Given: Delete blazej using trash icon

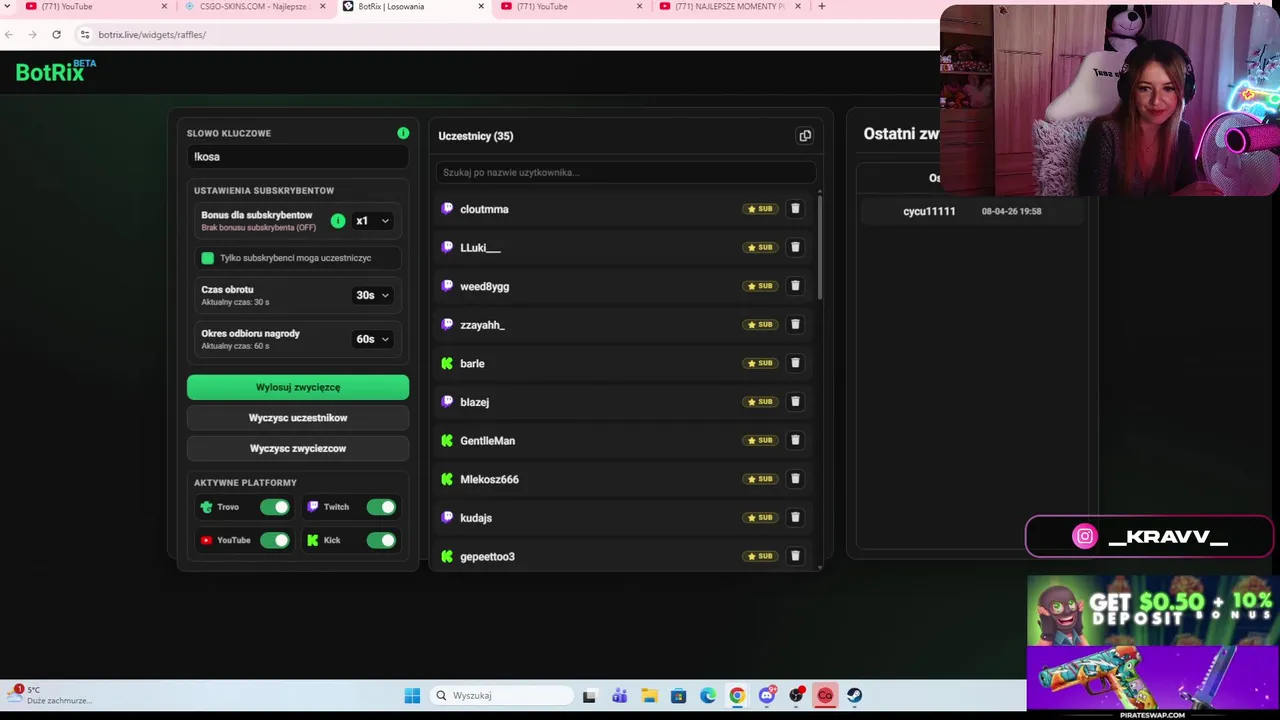Looking at the screenshot, I should (795, 401).
